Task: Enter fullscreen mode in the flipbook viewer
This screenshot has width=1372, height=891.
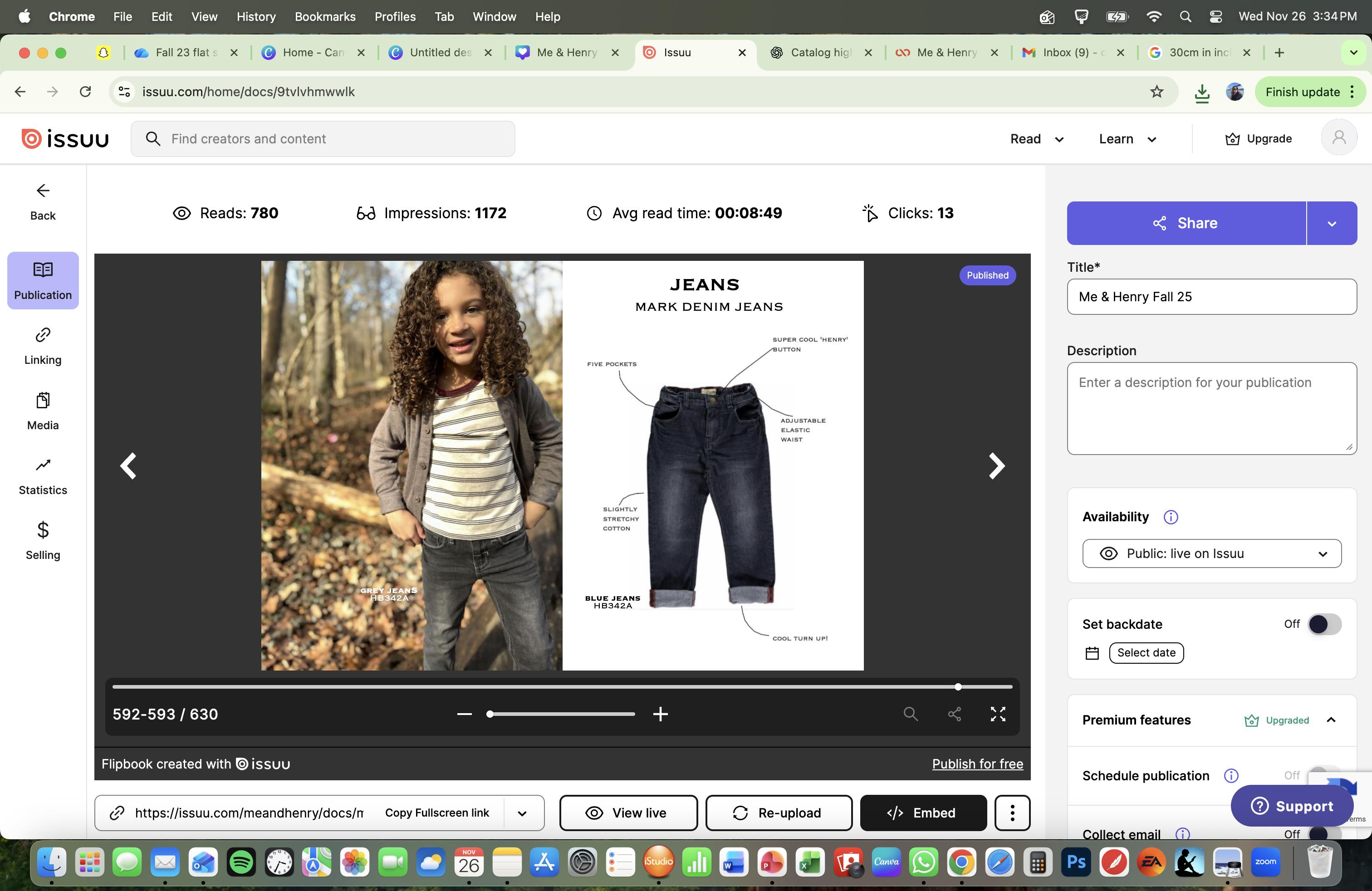Action: [x=998, y=714]
